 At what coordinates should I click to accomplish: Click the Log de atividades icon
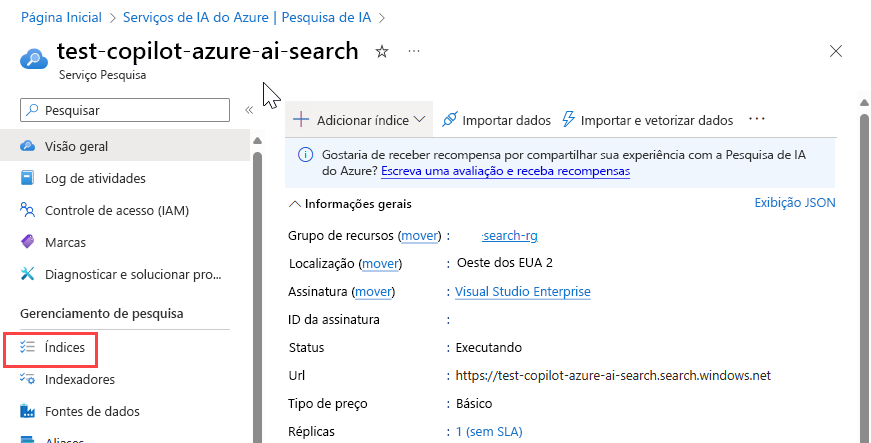coord(27,178)
